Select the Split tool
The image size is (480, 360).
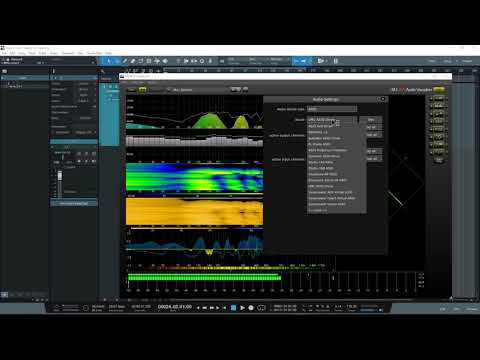tap(125, 61)
